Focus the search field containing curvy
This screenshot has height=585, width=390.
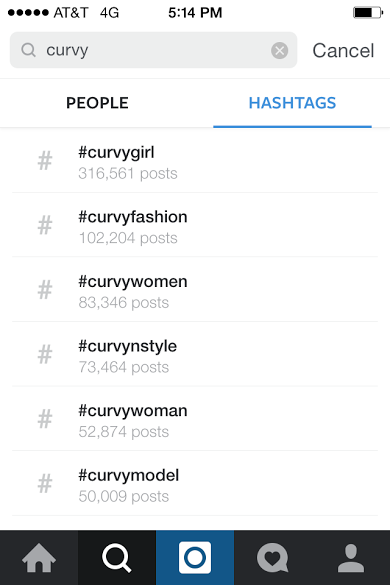point(153,50)
